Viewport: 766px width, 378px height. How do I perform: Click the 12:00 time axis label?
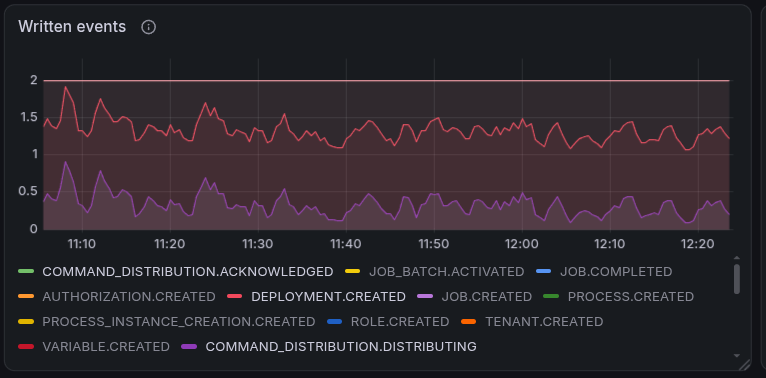coord(522,244)
